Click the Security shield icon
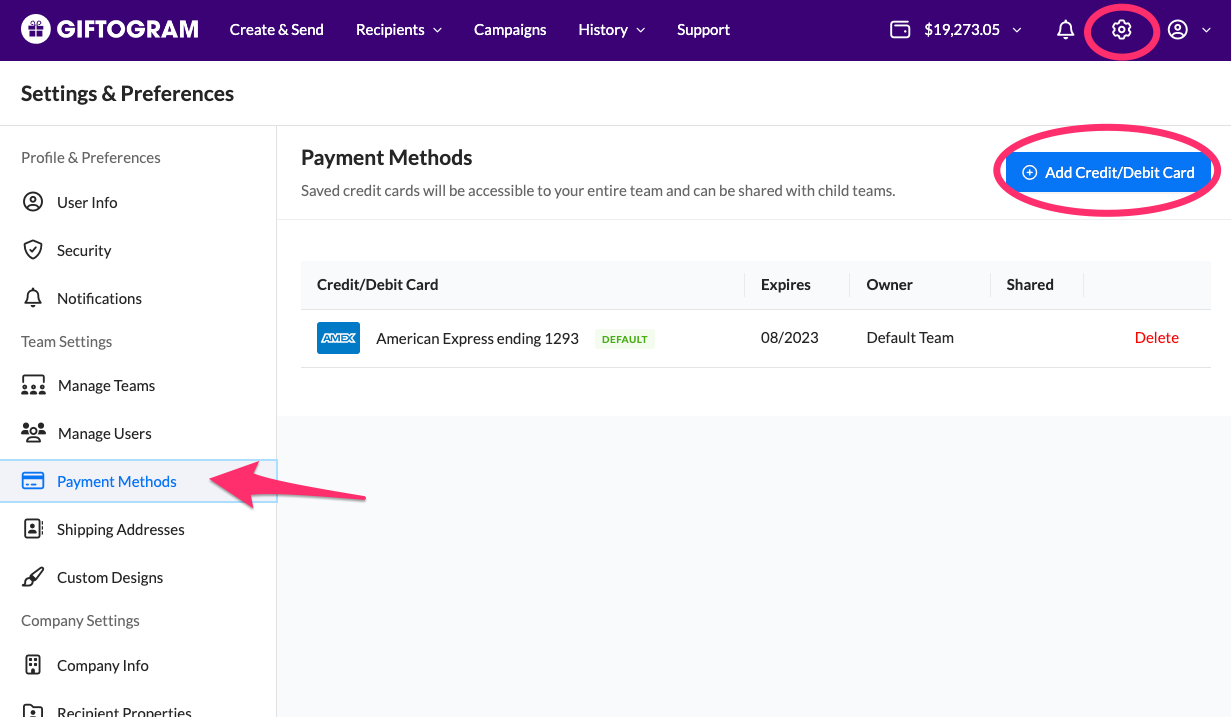Screen dimensions: 1231x717 point(33,250)
